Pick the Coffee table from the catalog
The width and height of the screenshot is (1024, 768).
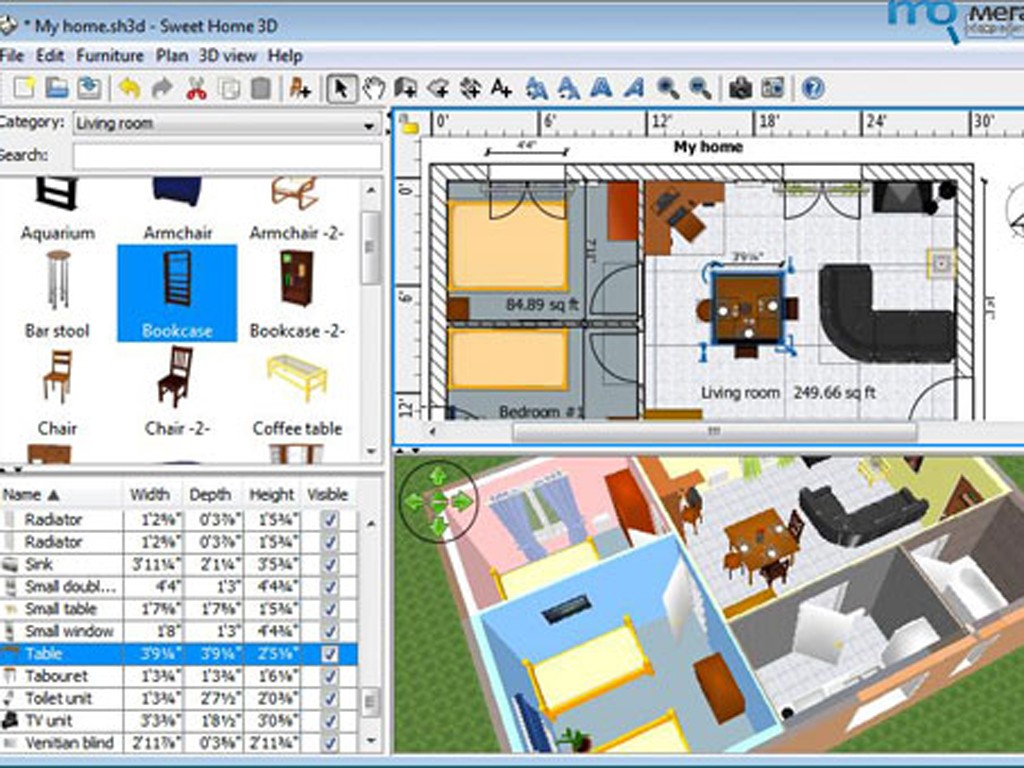coord(297,393)
